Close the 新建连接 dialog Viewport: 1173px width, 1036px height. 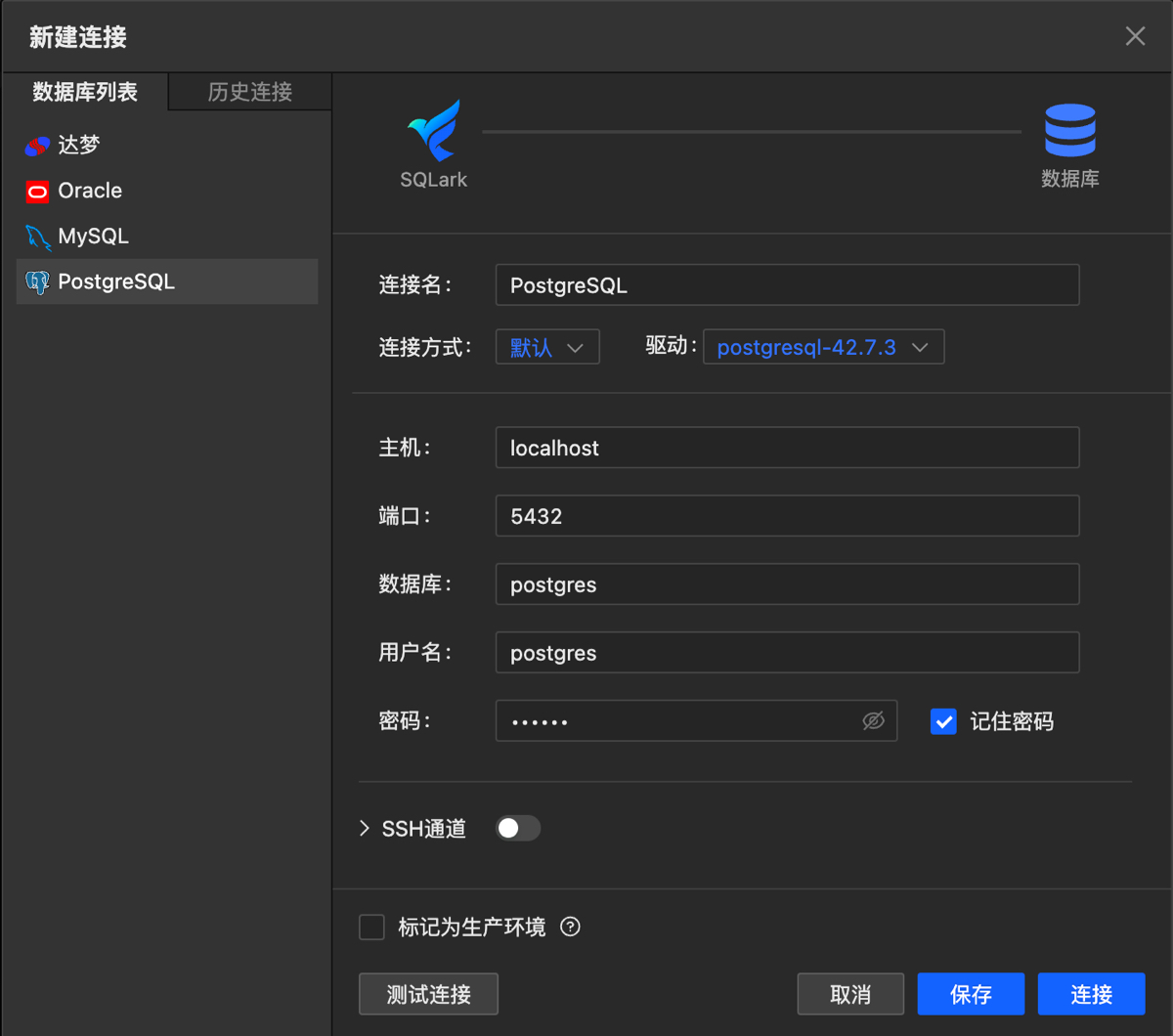click(x=1135, y=36)
